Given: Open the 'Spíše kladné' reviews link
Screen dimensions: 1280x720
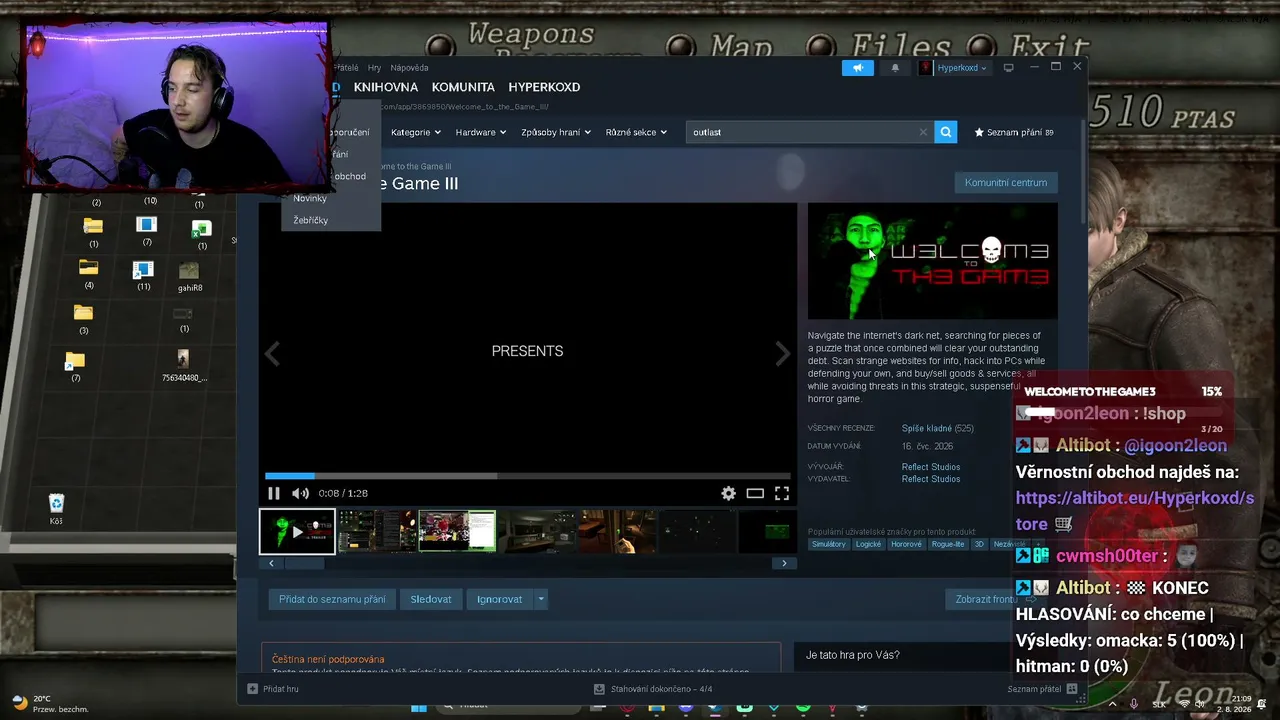Looking at the screenshot, I should (x=926, y=428).
